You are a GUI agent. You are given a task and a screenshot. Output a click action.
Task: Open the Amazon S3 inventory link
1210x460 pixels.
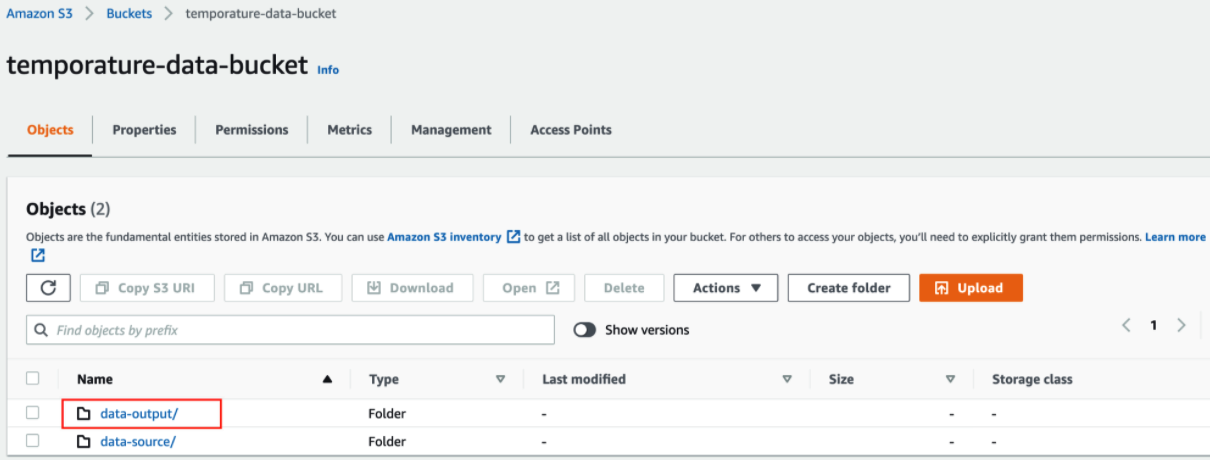tap(444, 237)
